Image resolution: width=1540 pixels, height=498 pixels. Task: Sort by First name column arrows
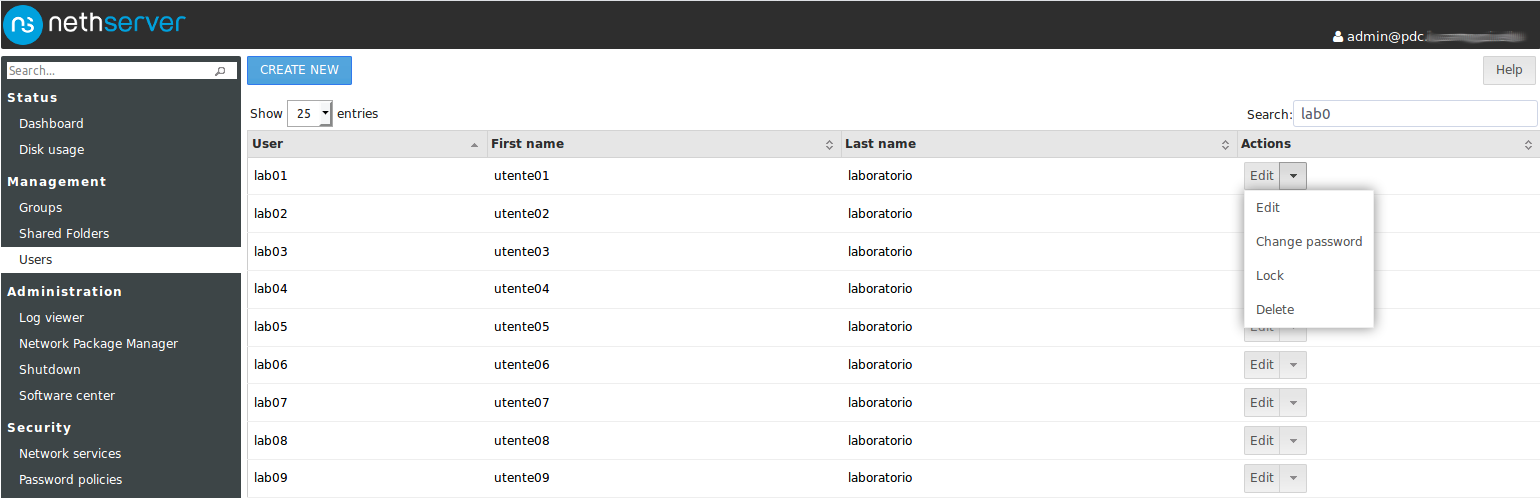tap(829, 145)
